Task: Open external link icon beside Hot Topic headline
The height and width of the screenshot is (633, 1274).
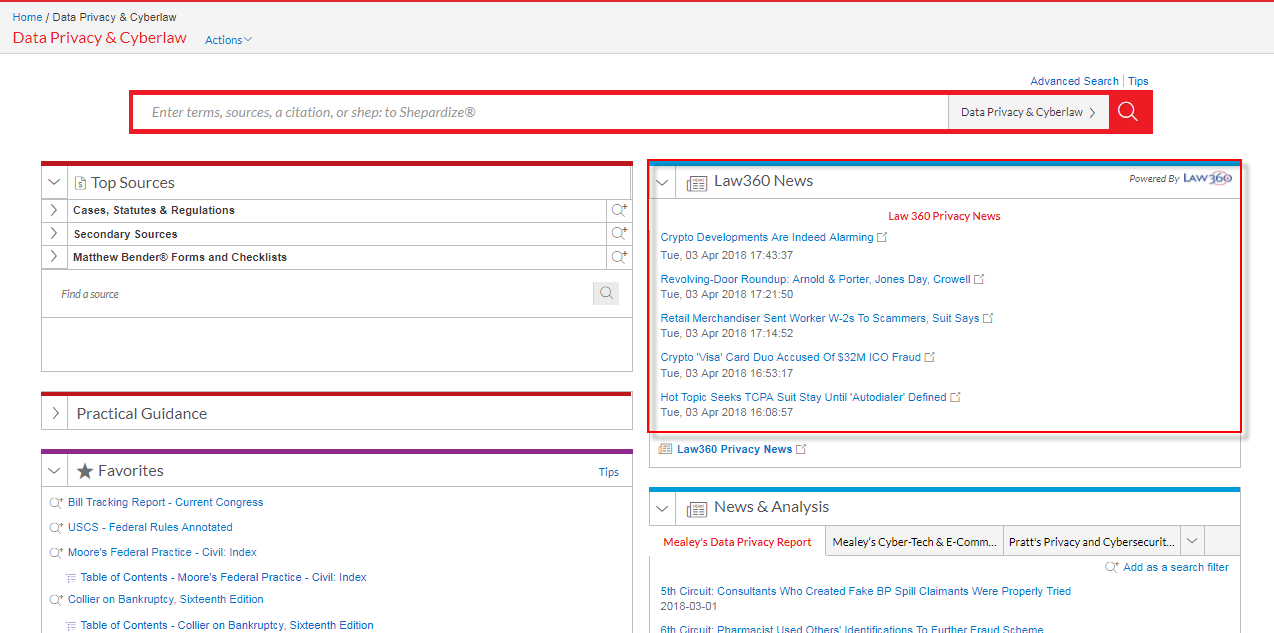Action: click(x=955, y=397)
